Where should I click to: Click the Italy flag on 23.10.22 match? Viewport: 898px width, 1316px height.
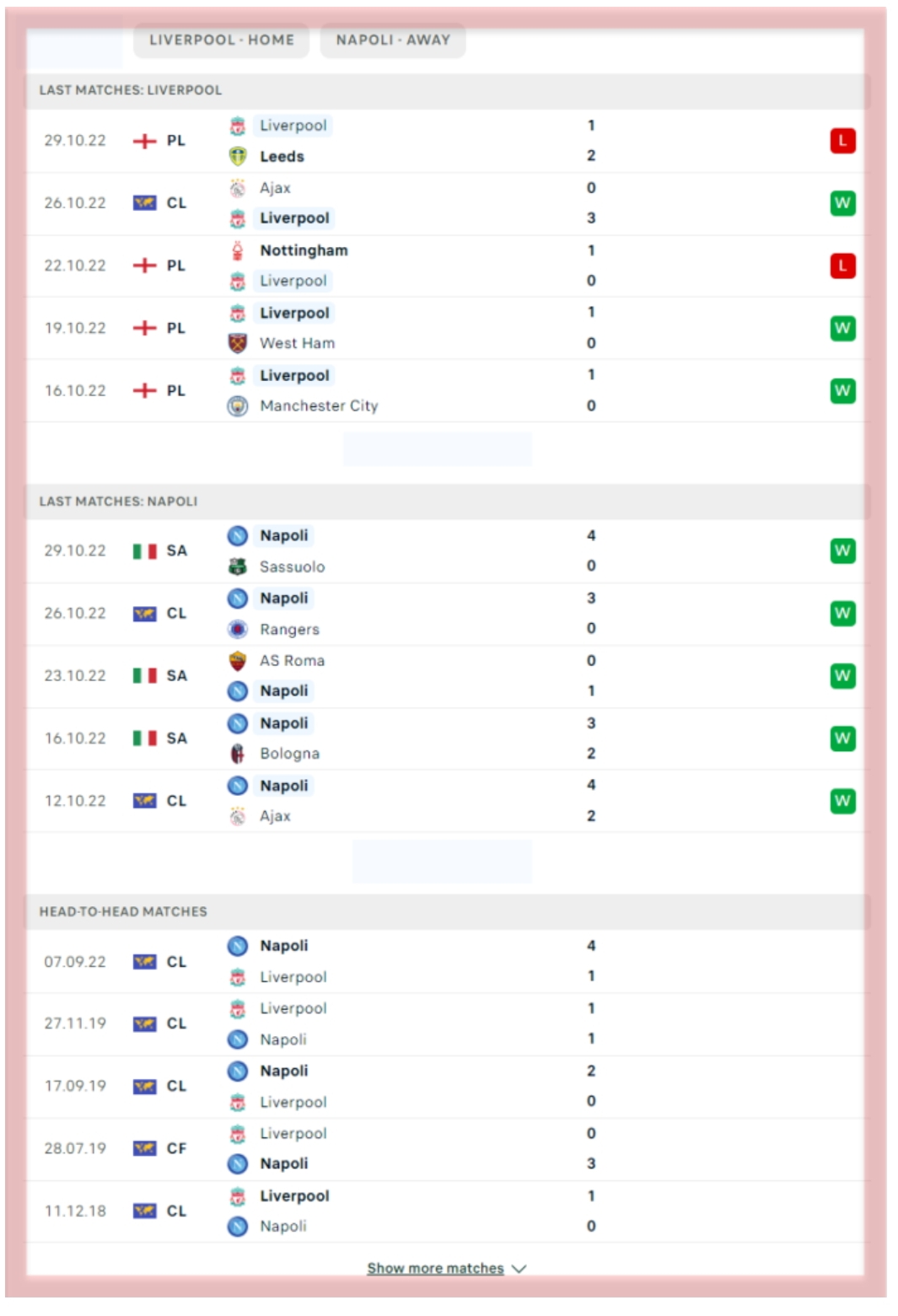click(144, 676)
